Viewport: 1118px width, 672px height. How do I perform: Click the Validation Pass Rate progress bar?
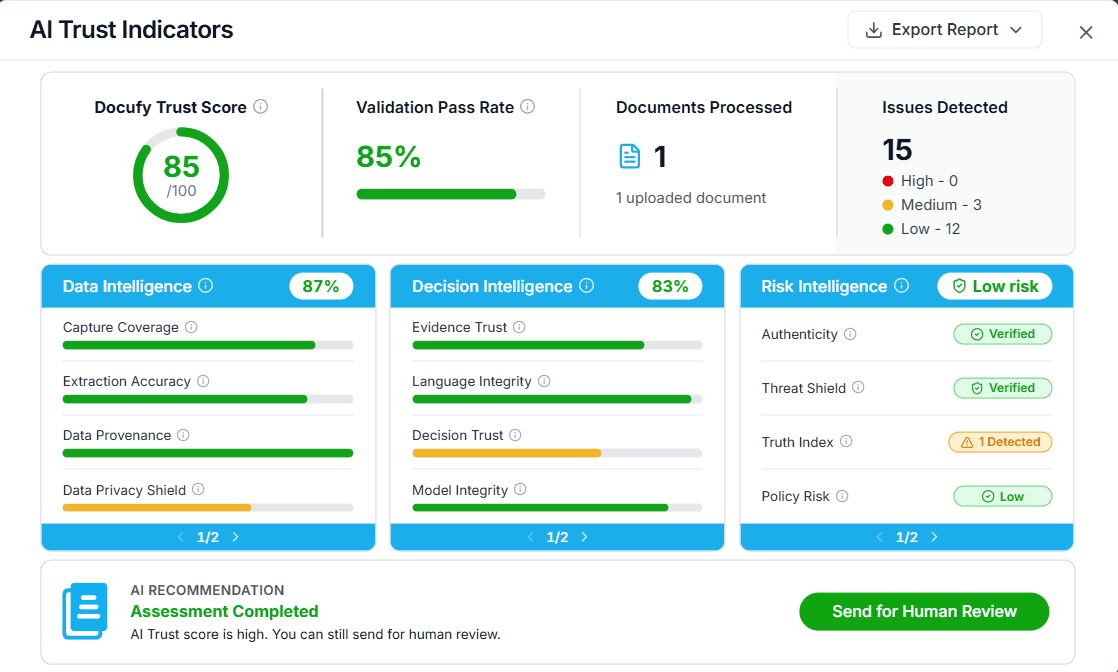point(451,194)
